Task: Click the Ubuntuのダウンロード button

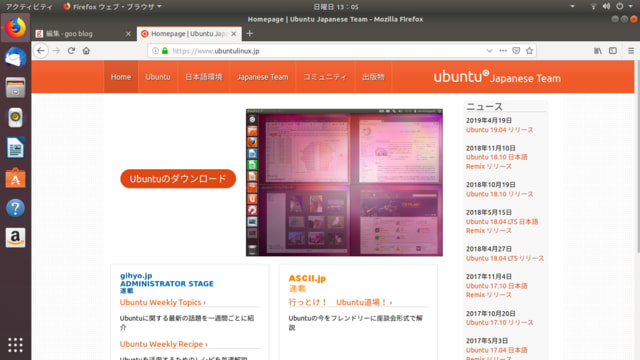Action: pos(178,179)
